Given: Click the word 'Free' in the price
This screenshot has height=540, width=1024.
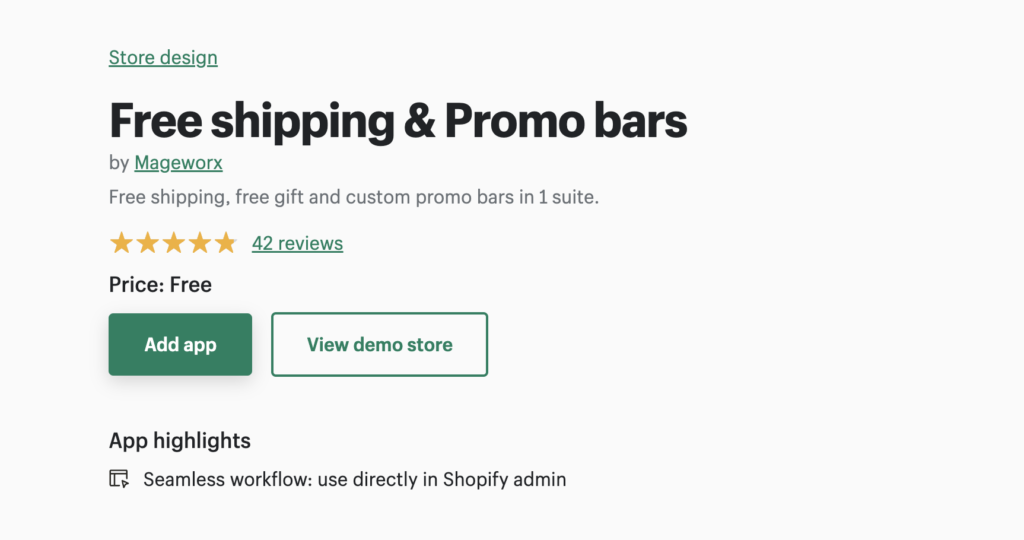Looking at the screenshot, I should click(x=191, y=285).
